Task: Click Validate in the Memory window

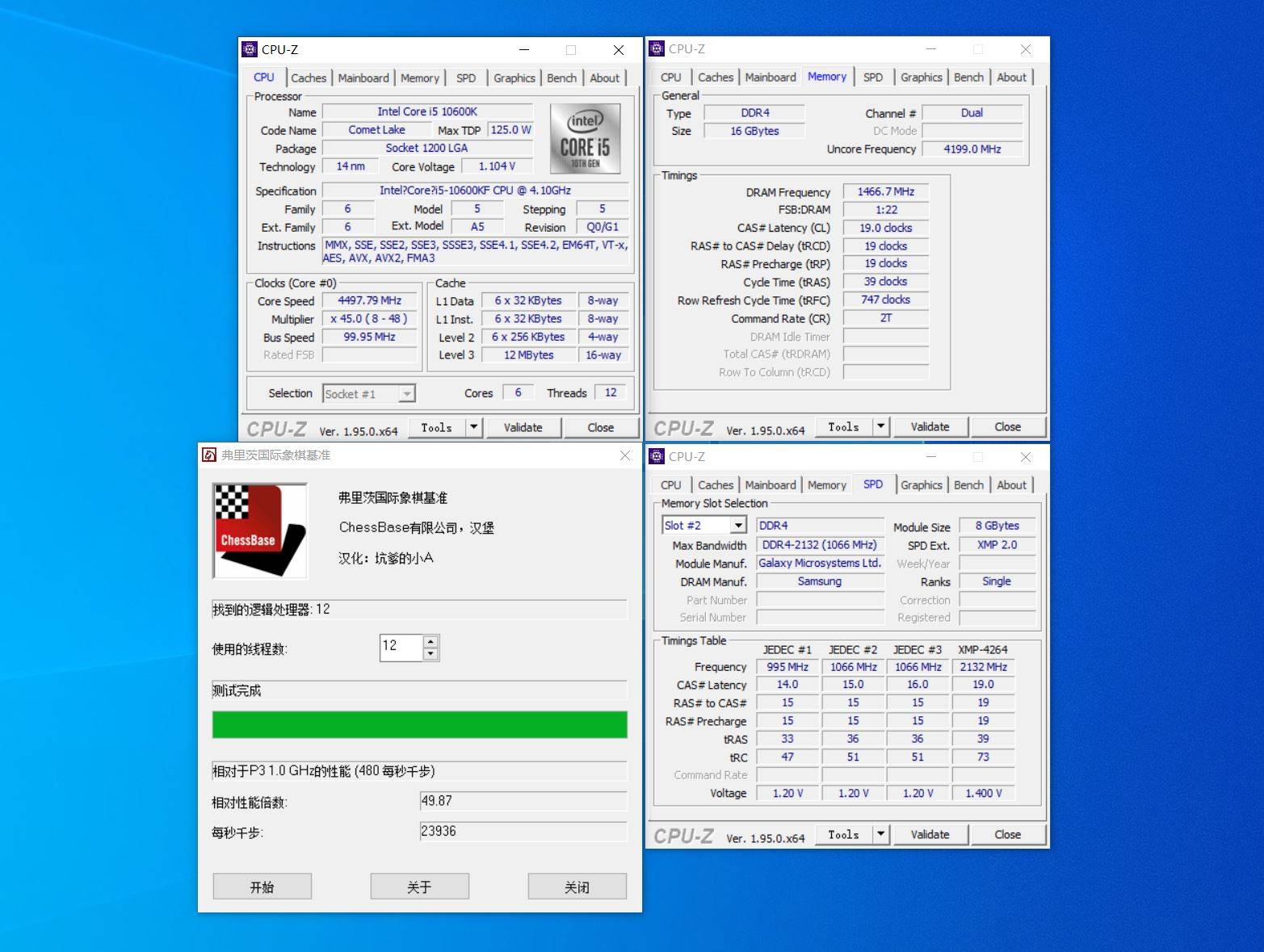Action: (930, 426)
